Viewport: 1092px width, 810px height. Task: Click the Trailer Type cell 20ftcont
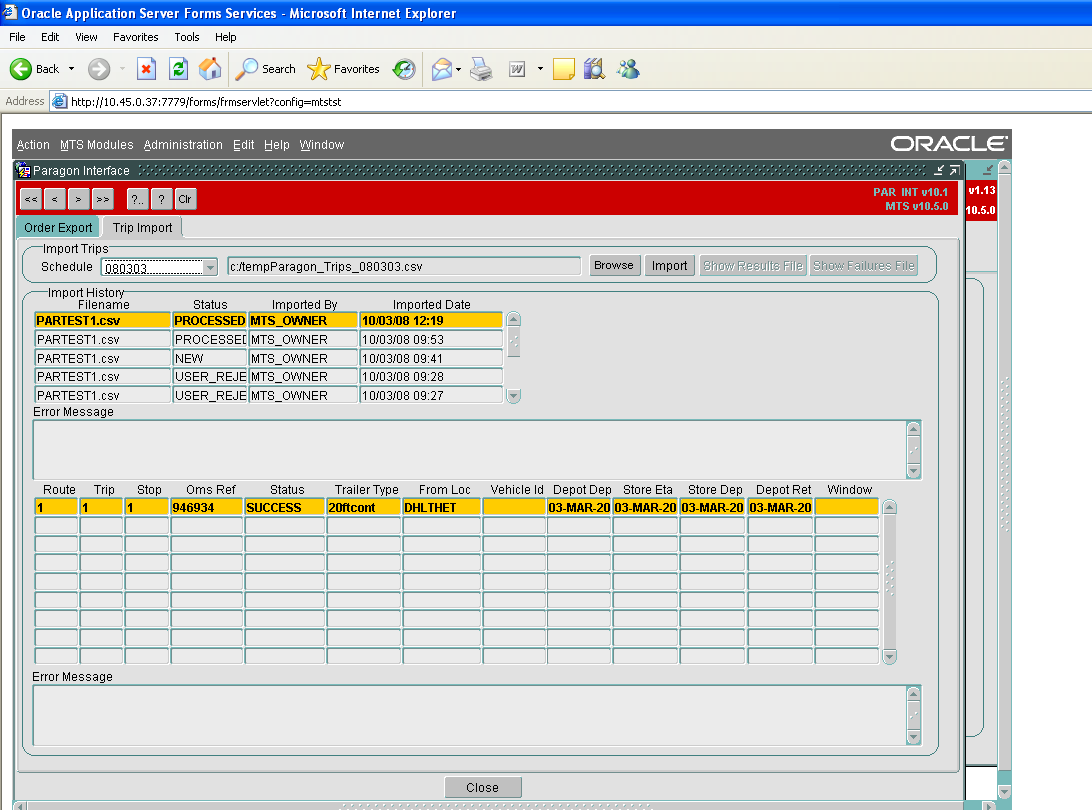pos(364,508)
